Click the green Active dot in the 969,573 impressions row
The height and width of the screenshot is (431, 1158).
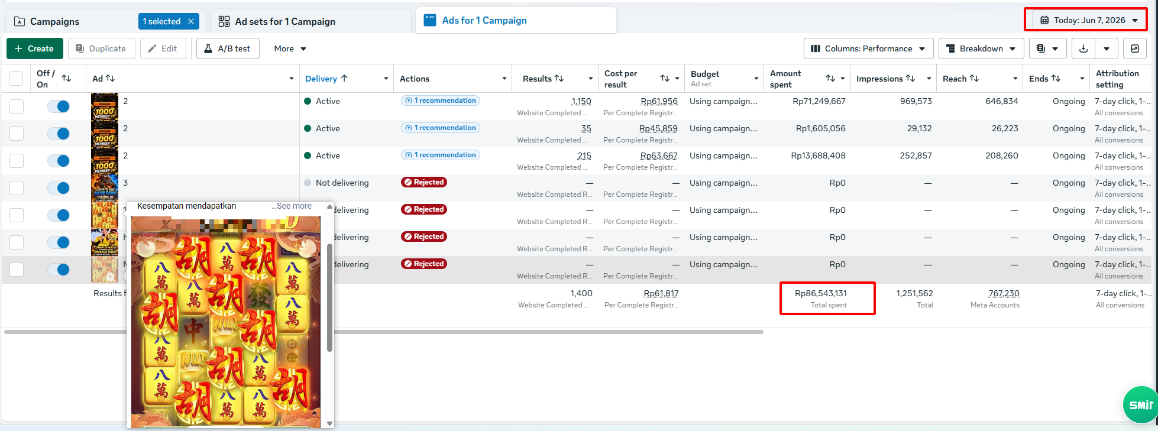(307, 101)
